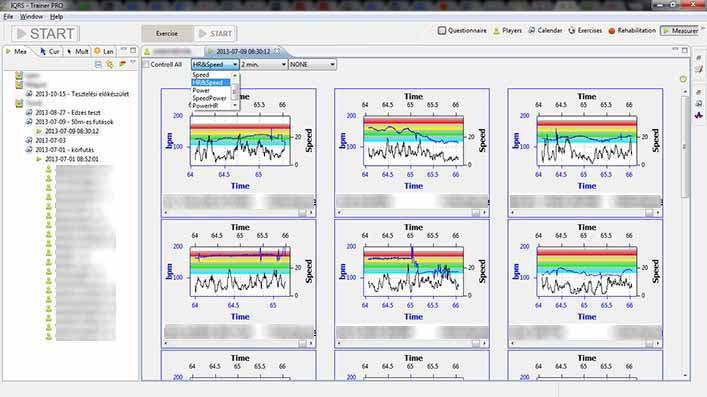The image size is (707, 397).
Task: Minimize the chart editor area
Action: tap(675, 49)
